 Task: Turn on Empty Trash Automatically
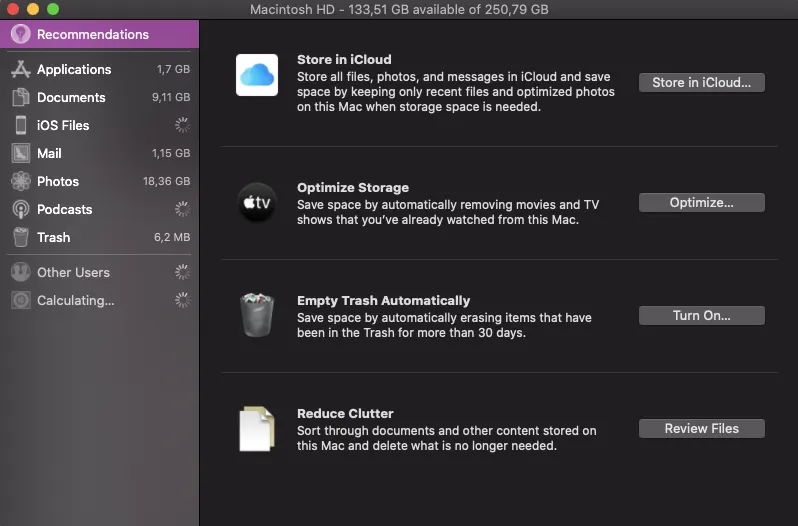tap(701, 315)
